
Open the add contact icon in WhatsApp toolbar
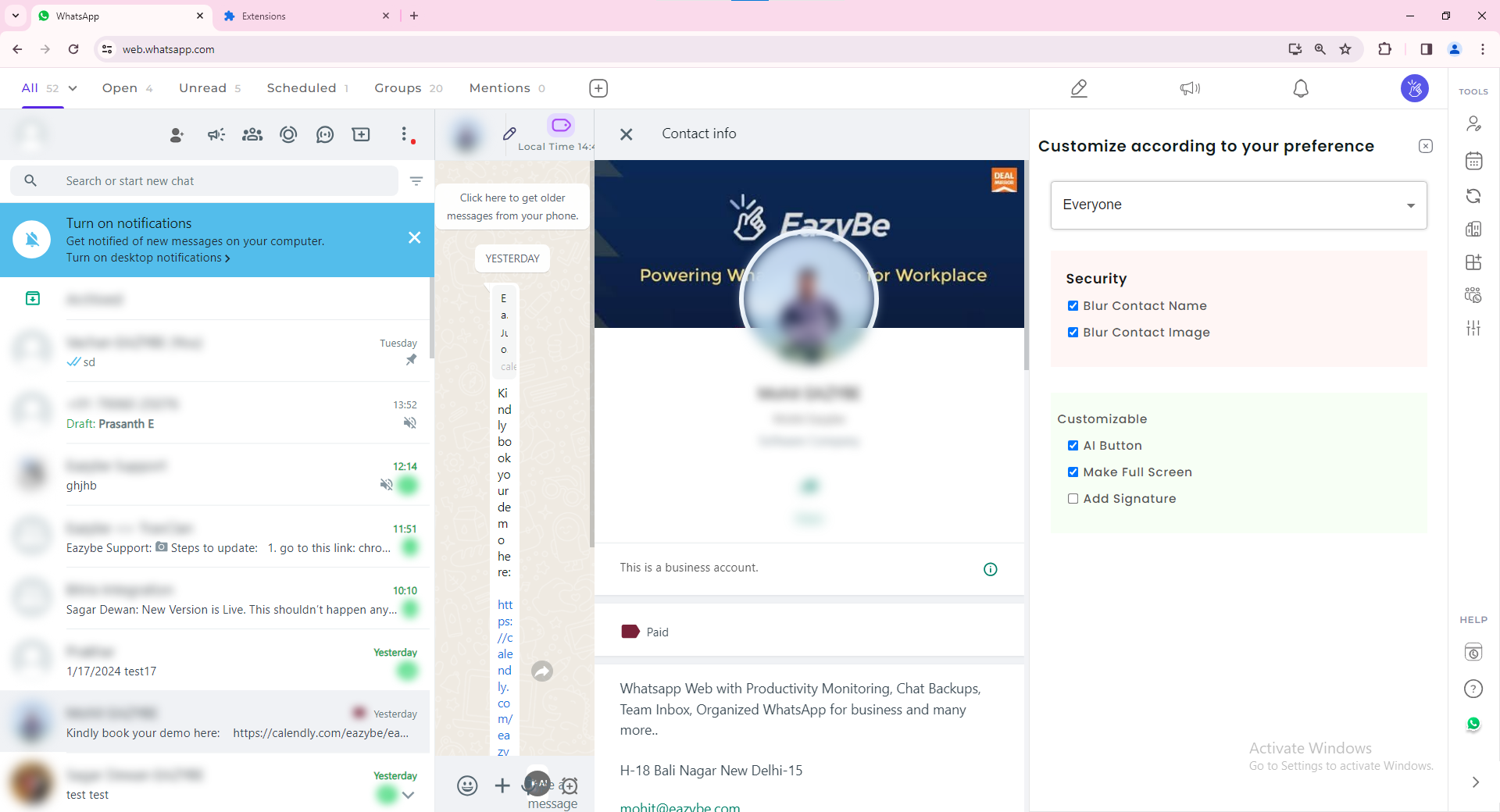click(177, 135)
